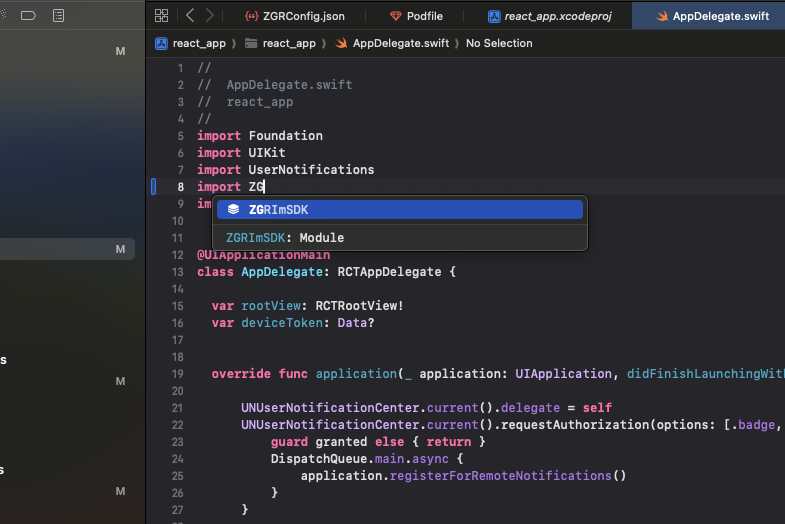Click 'import UIKit' line
The image size is (785, 524).
241,153
